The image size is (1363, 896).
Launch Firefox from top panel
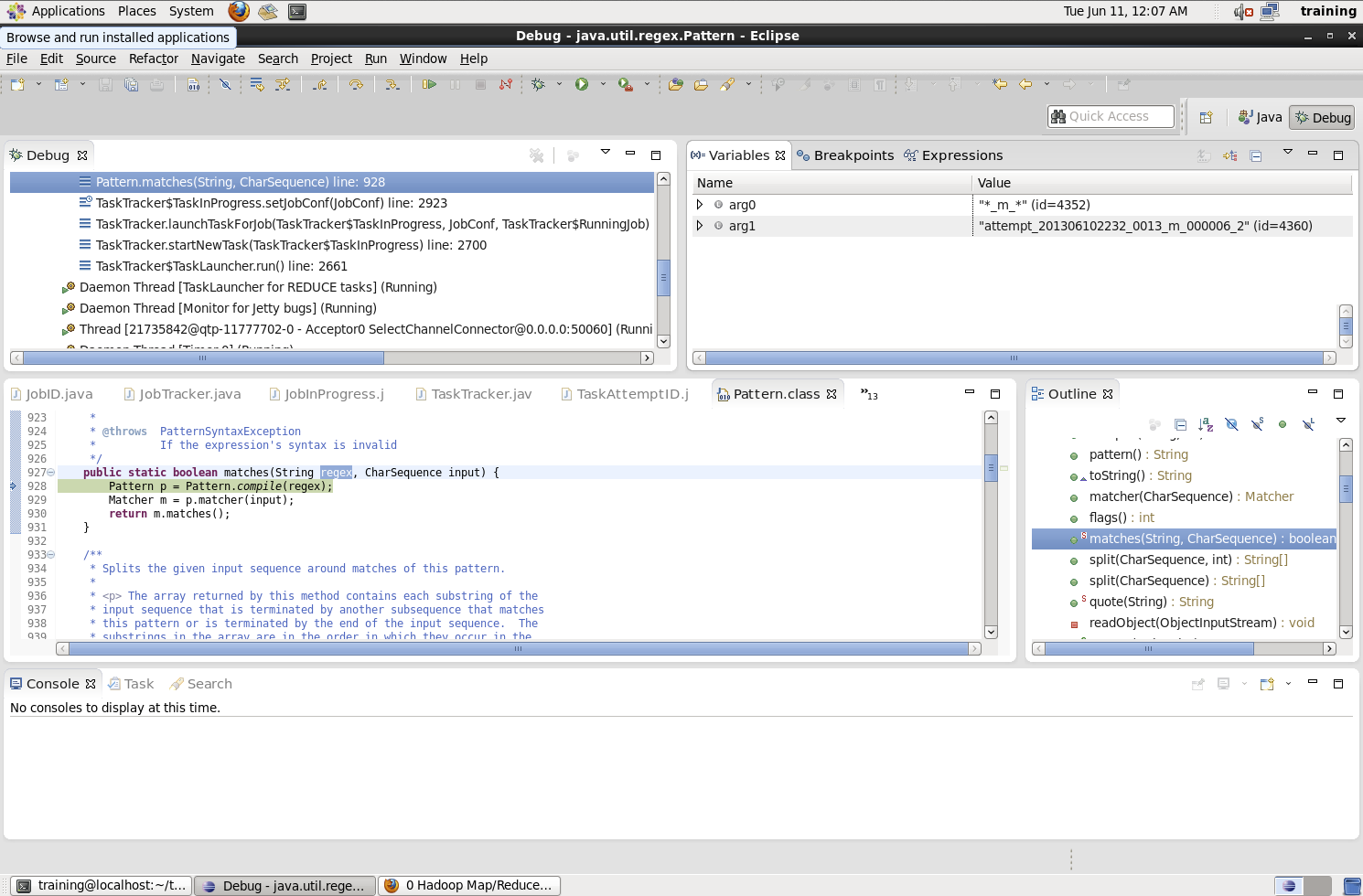click(239, 11)
